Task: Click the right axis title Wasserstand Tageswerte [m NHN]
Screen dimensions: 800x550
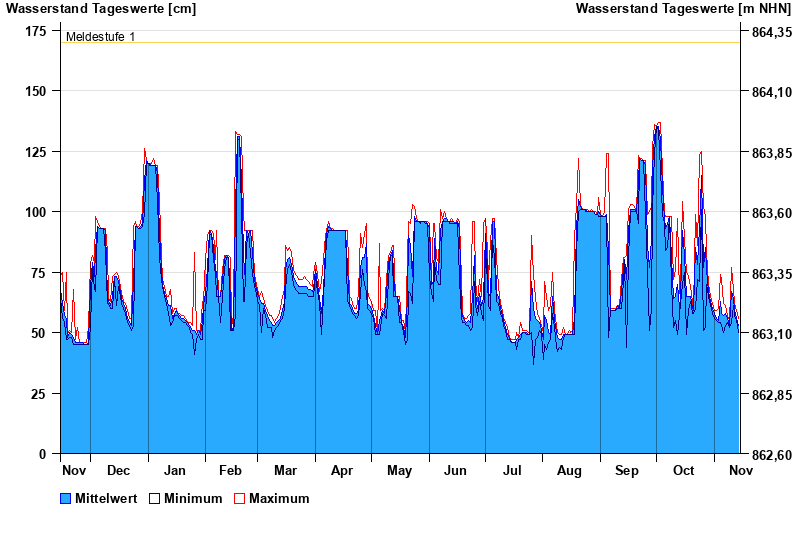Action: pos(684,9)
